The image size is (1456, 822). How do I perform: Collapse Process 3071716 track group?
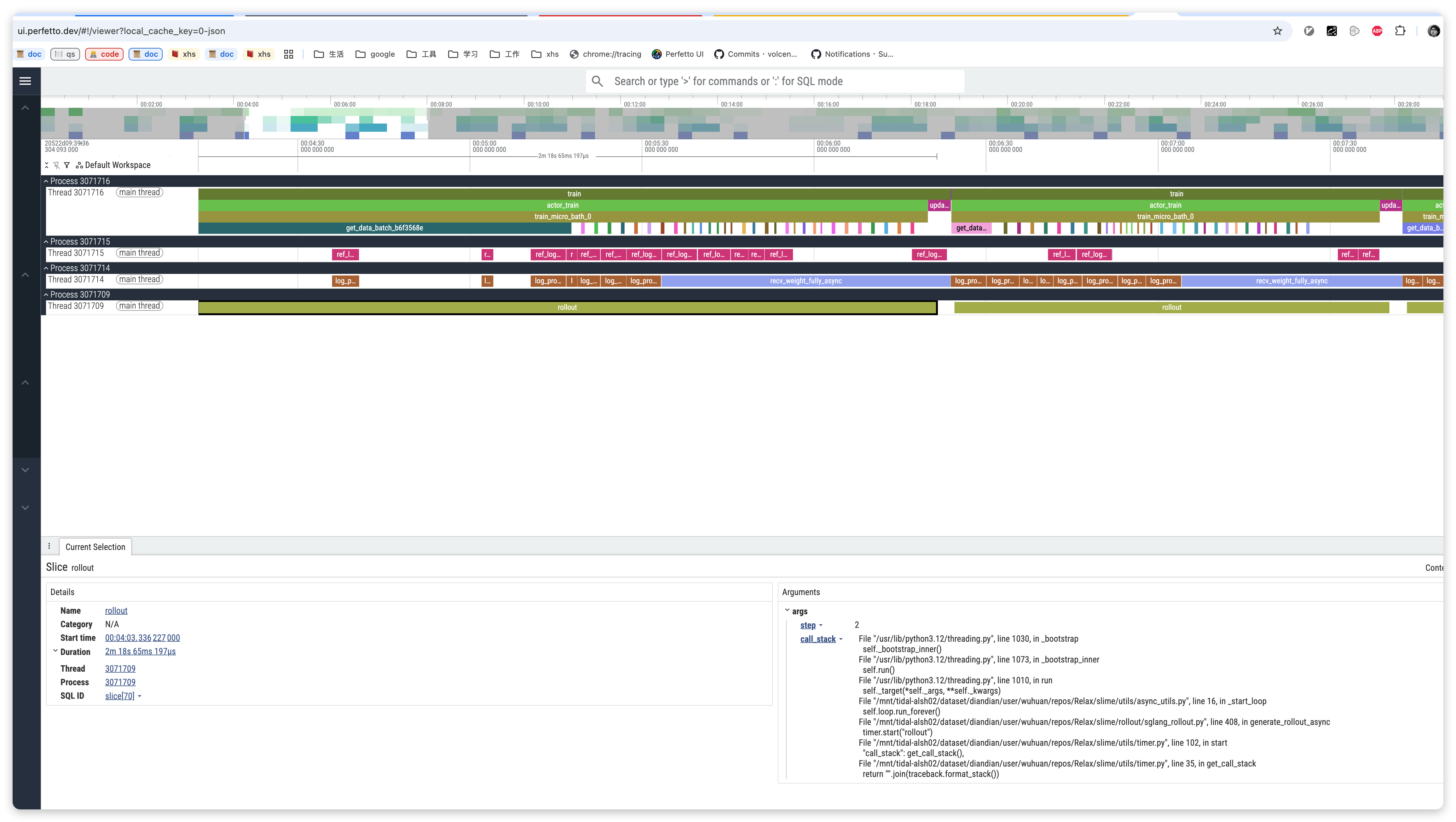(46, 182)
